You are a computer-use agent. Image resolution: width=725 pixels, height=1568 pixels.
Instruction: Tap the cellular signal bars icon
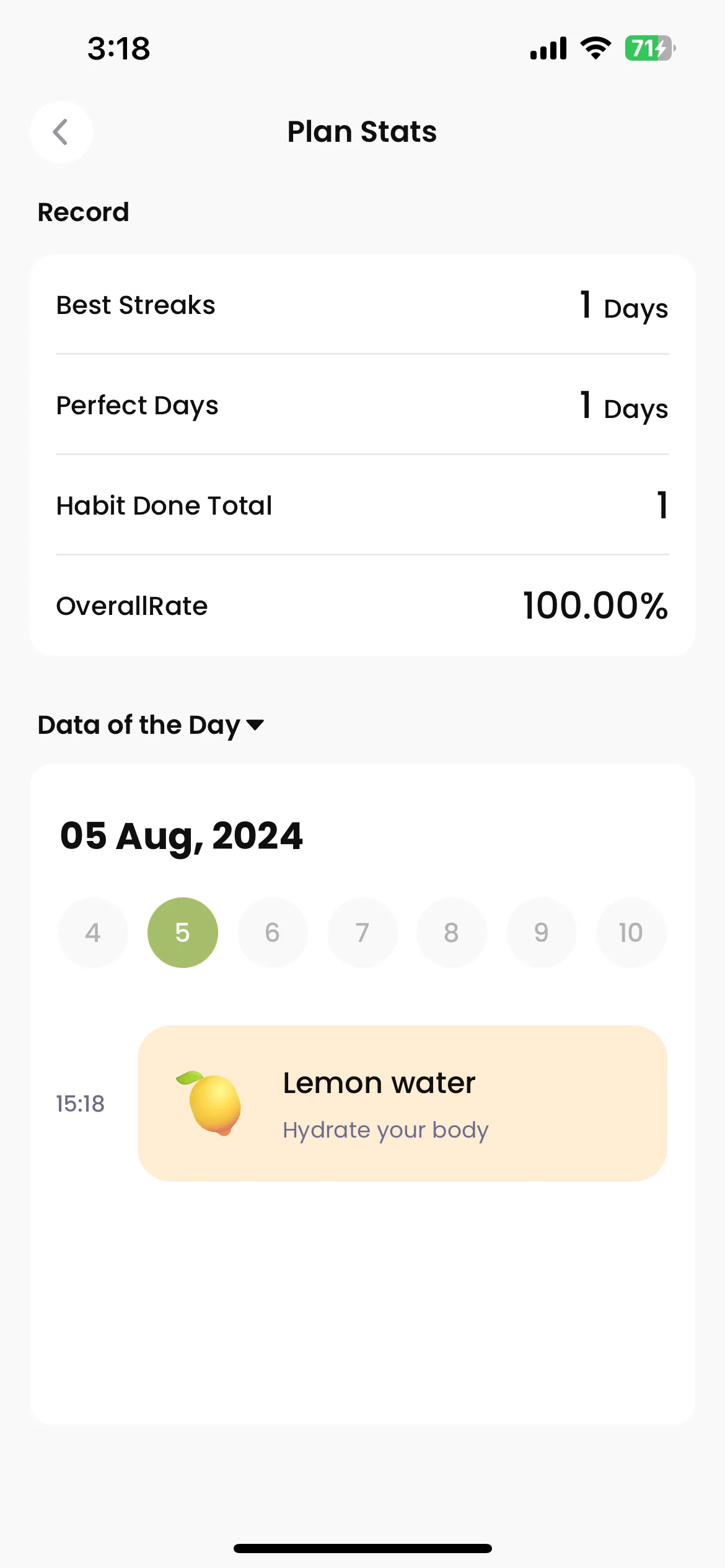(548, 48)
